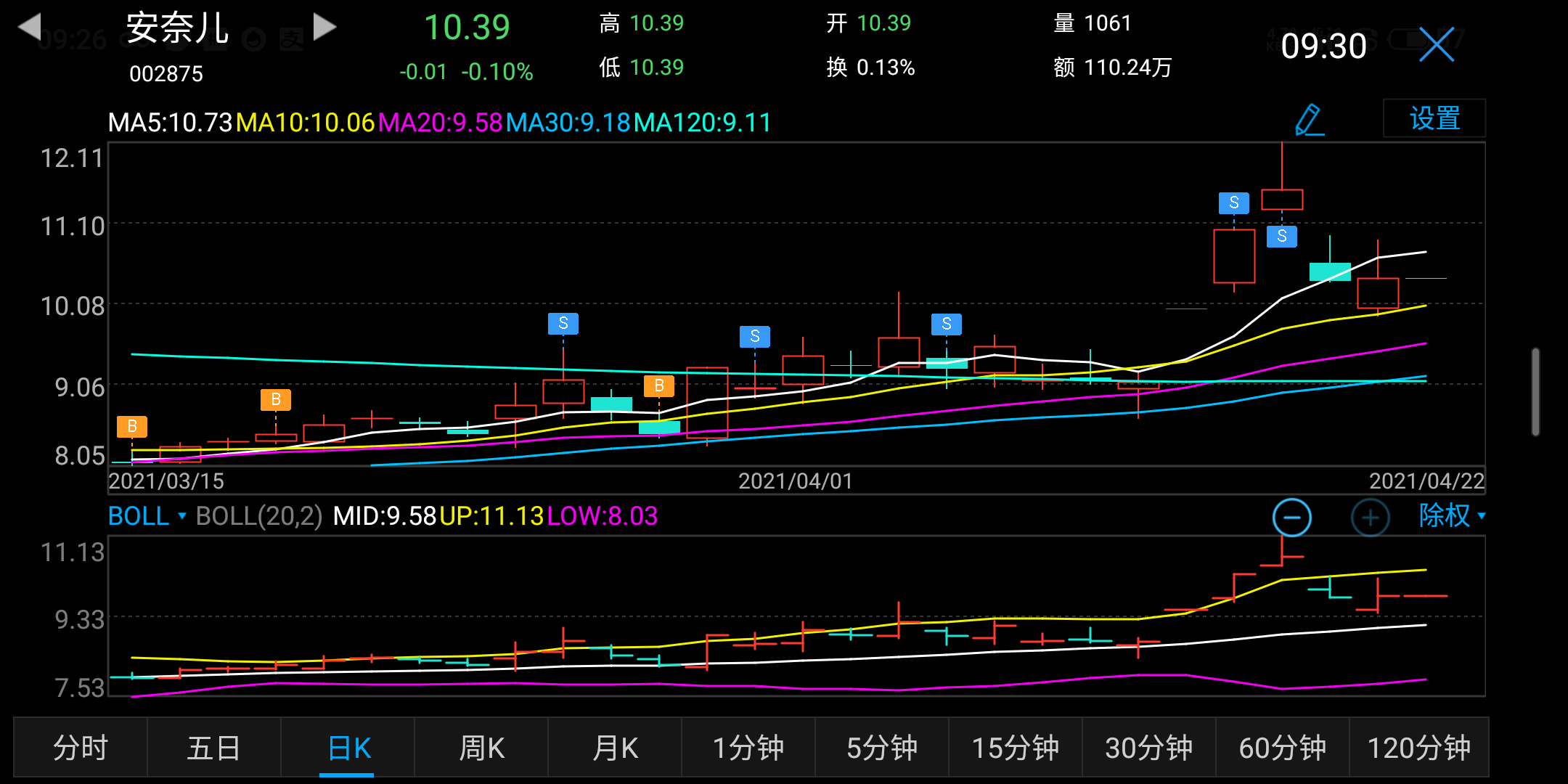The image size is (1568, 784).
Task: Tap the second B buy marker above 8.05 candles
Action: [276, 399]
